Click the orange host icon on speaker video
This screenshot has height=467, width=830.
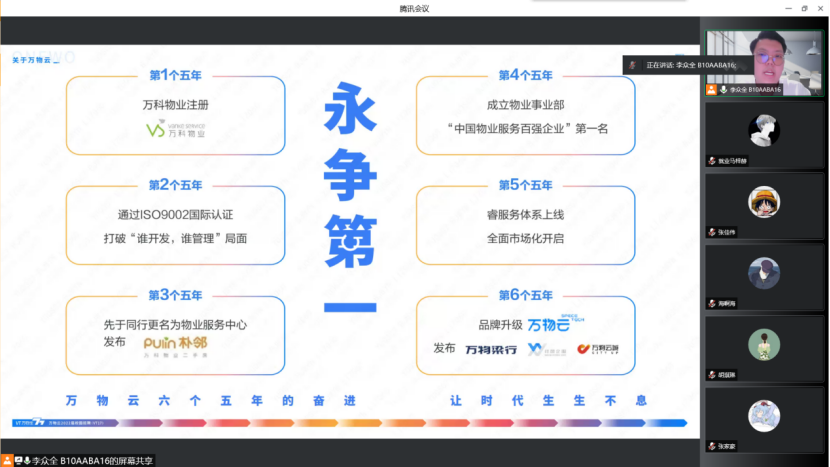[x=711, y=89]
